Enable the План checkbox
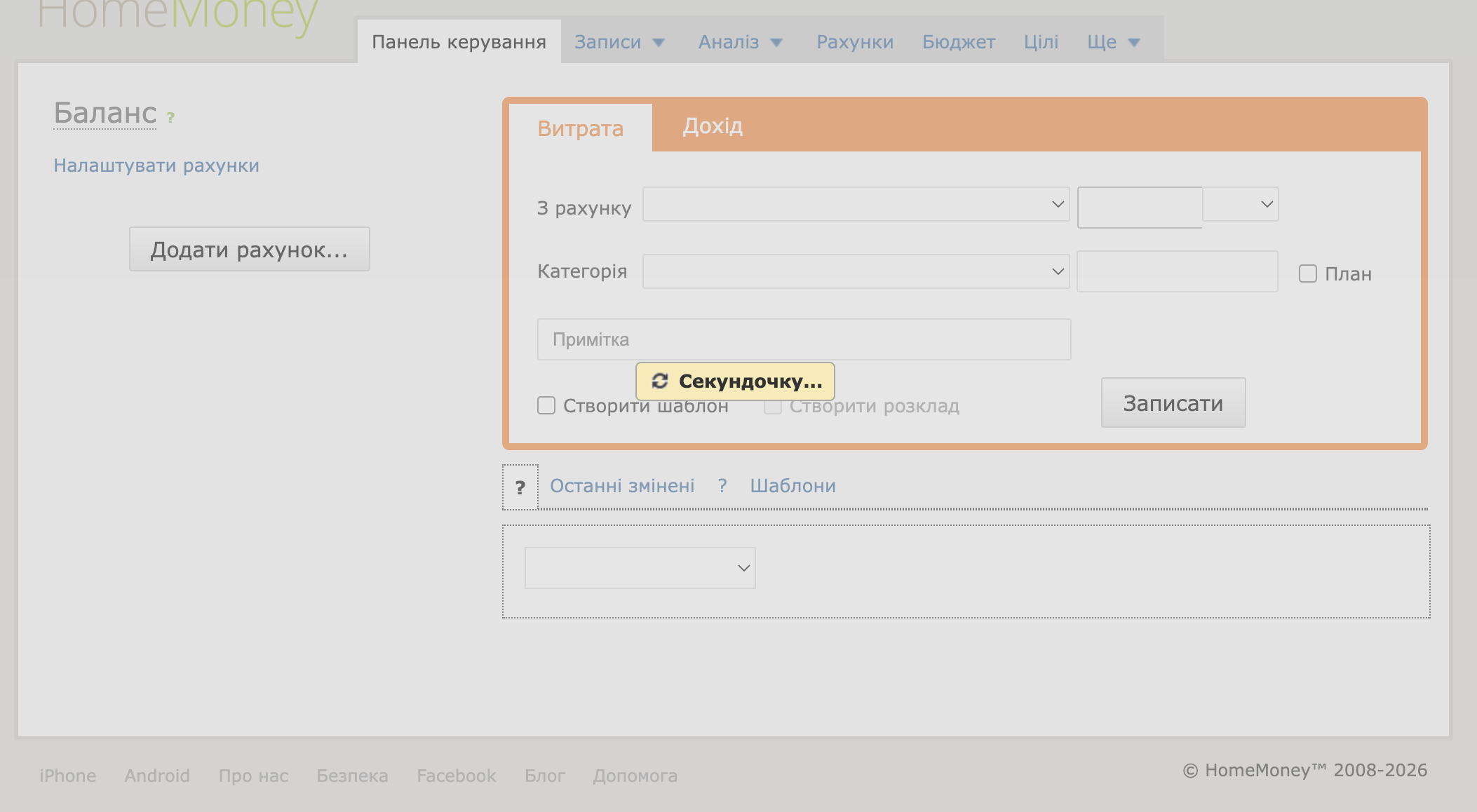 pyautogui.click(x=1308, y=273)
